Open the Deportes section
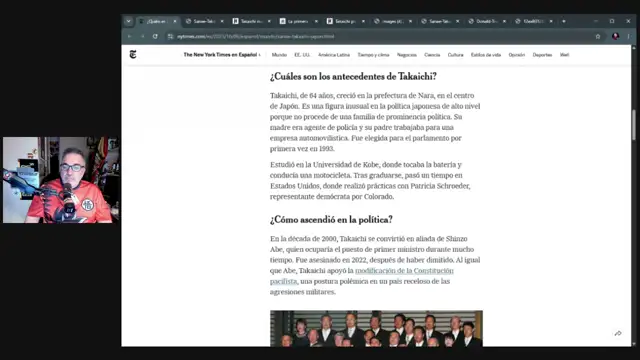 click(x=542, y=55)
